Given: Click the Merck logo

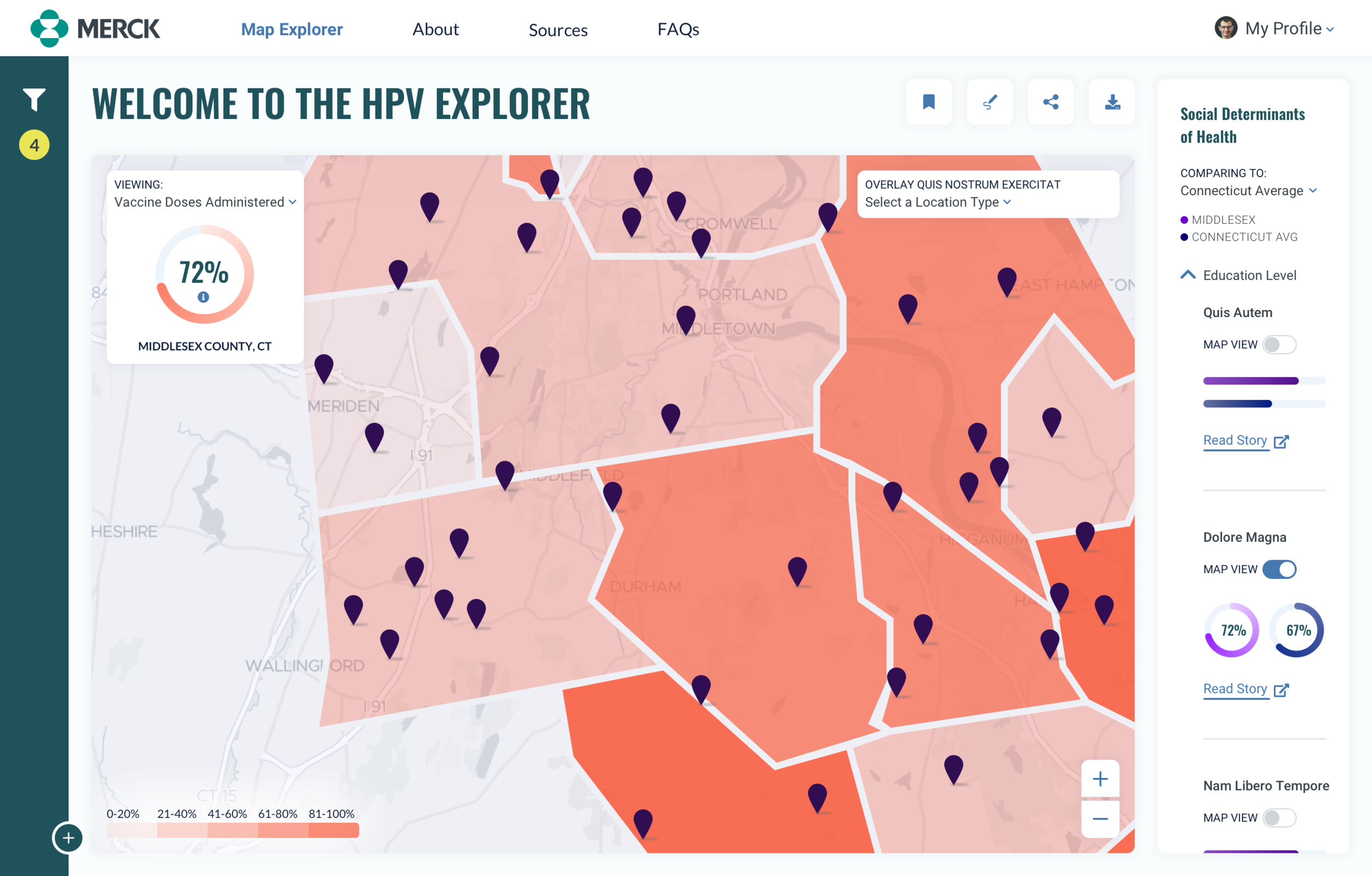Looking at the screenshot, I should pyautogui.click(x=95, y=29).
